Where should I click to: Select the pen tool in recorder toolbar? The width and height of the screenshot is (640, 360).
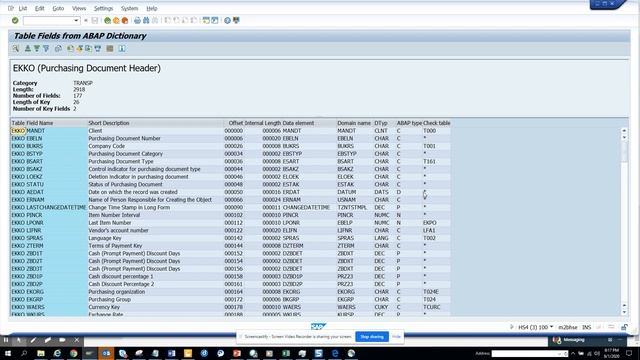[33, 340]
